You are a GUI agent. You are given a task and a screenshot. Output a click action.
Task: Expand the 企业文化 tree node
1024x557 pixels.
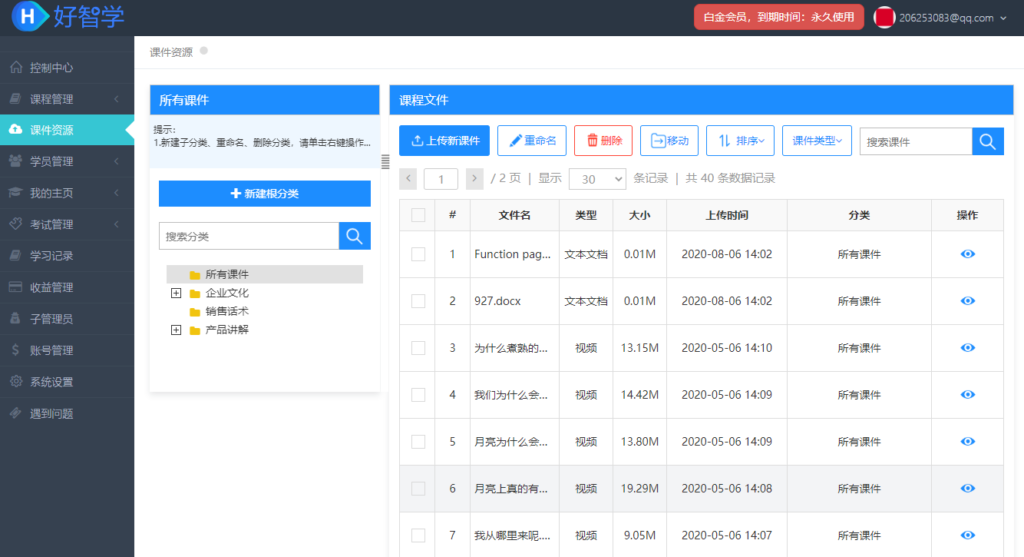176,293
